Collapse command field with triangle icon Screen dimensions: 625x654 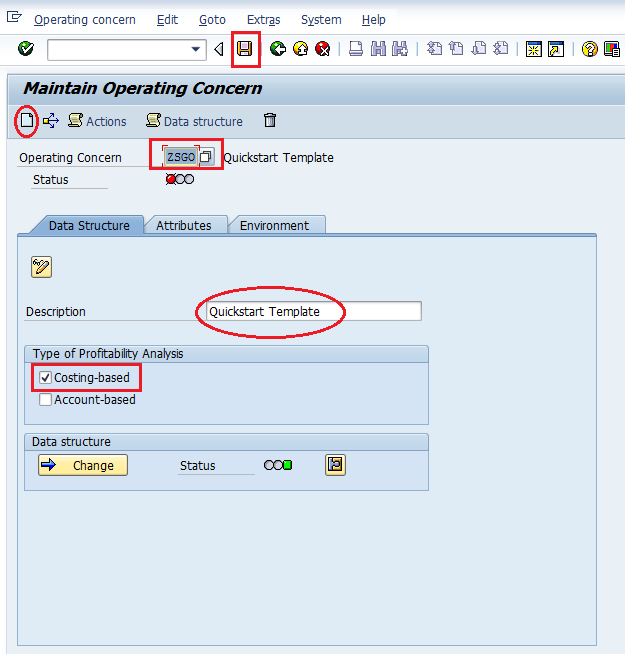coord(219,49)
